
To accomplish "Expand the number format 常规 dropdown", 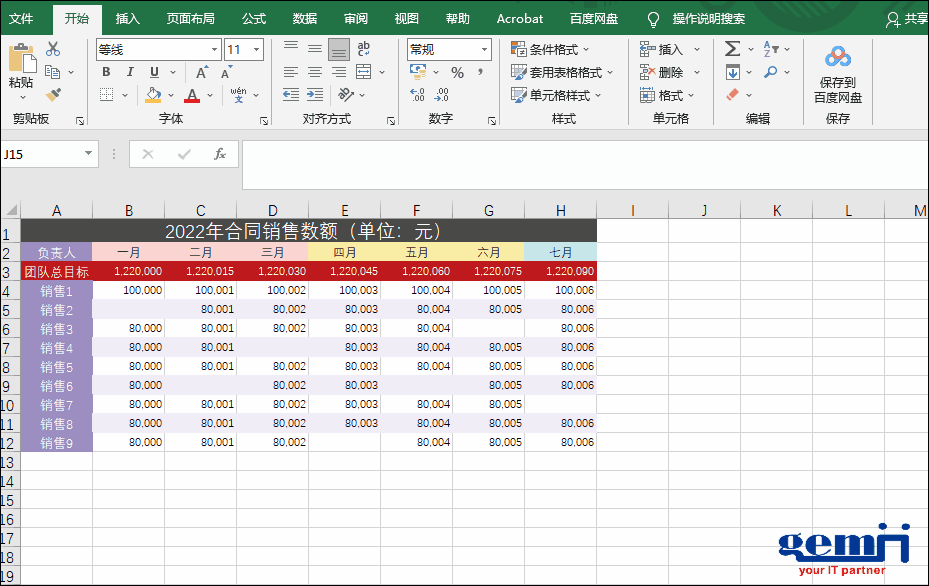I will pos(484,49).
